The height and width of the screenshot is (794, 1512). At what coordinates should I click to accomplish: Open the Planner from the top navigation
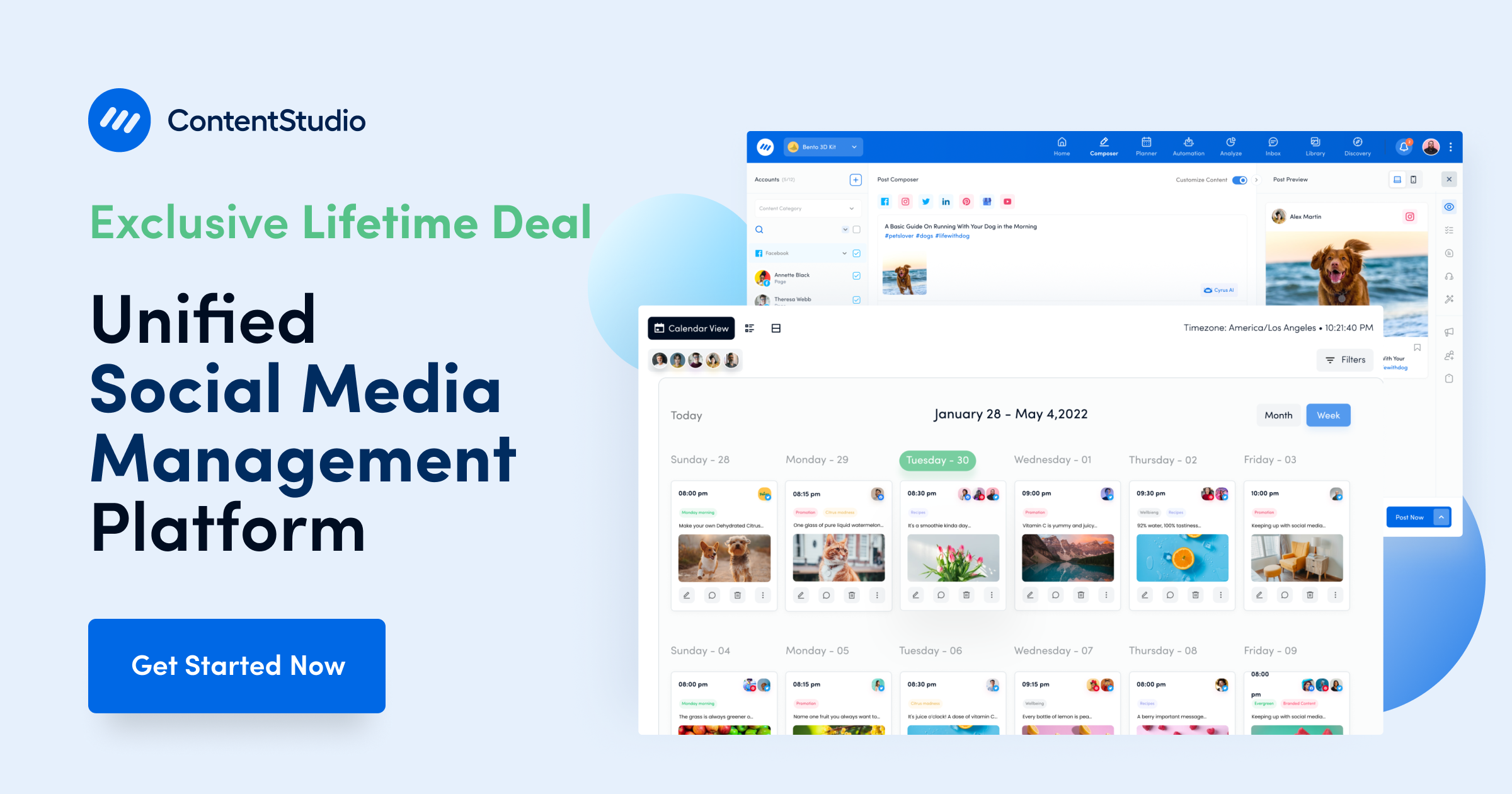point(1146,147)
